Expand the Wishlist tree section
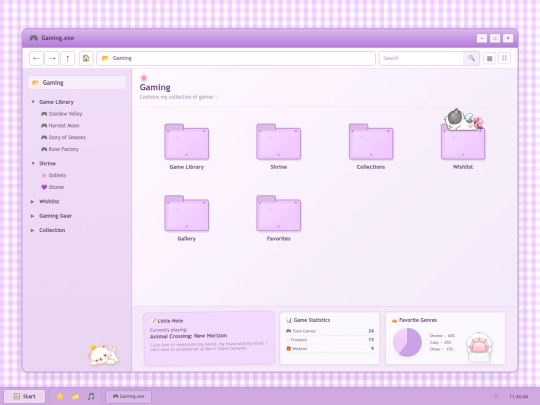 click(32, 201)
